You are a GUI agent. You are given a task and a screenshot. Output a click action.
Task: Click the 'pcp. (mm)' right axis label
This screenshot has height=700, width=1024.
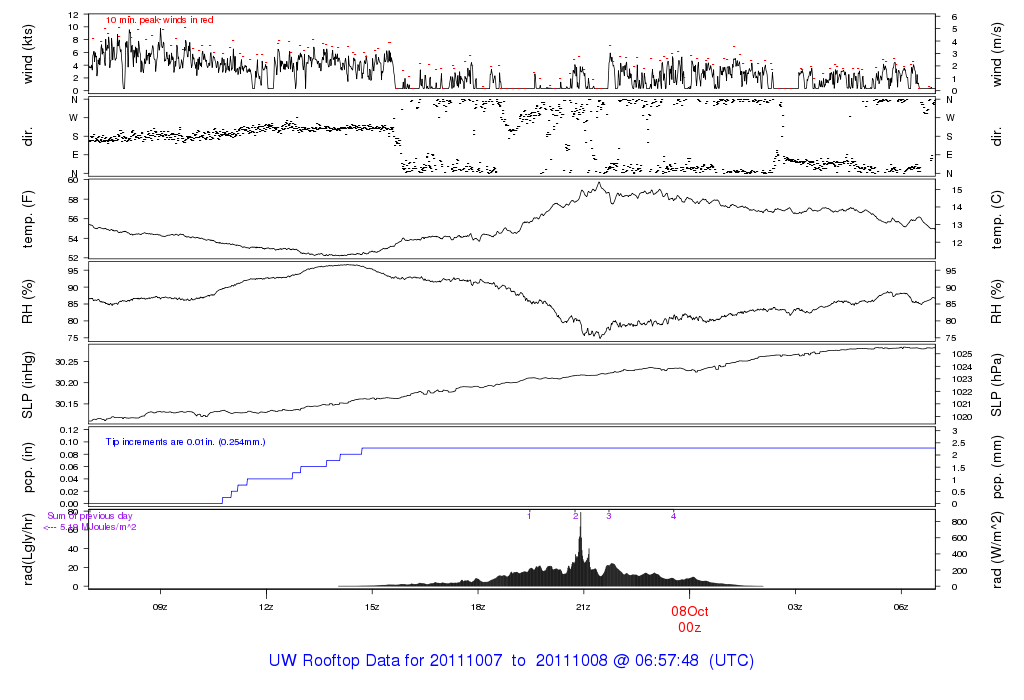(997, 468)
